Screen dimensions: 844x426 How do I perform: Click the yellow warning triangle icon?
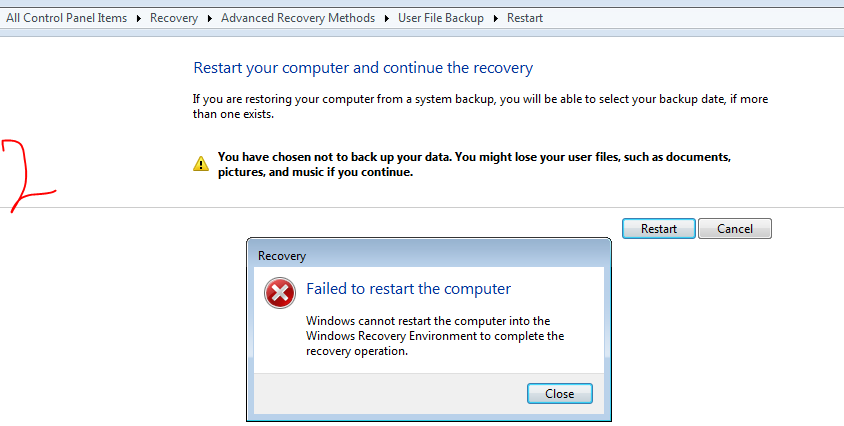[x=201, y=163]
